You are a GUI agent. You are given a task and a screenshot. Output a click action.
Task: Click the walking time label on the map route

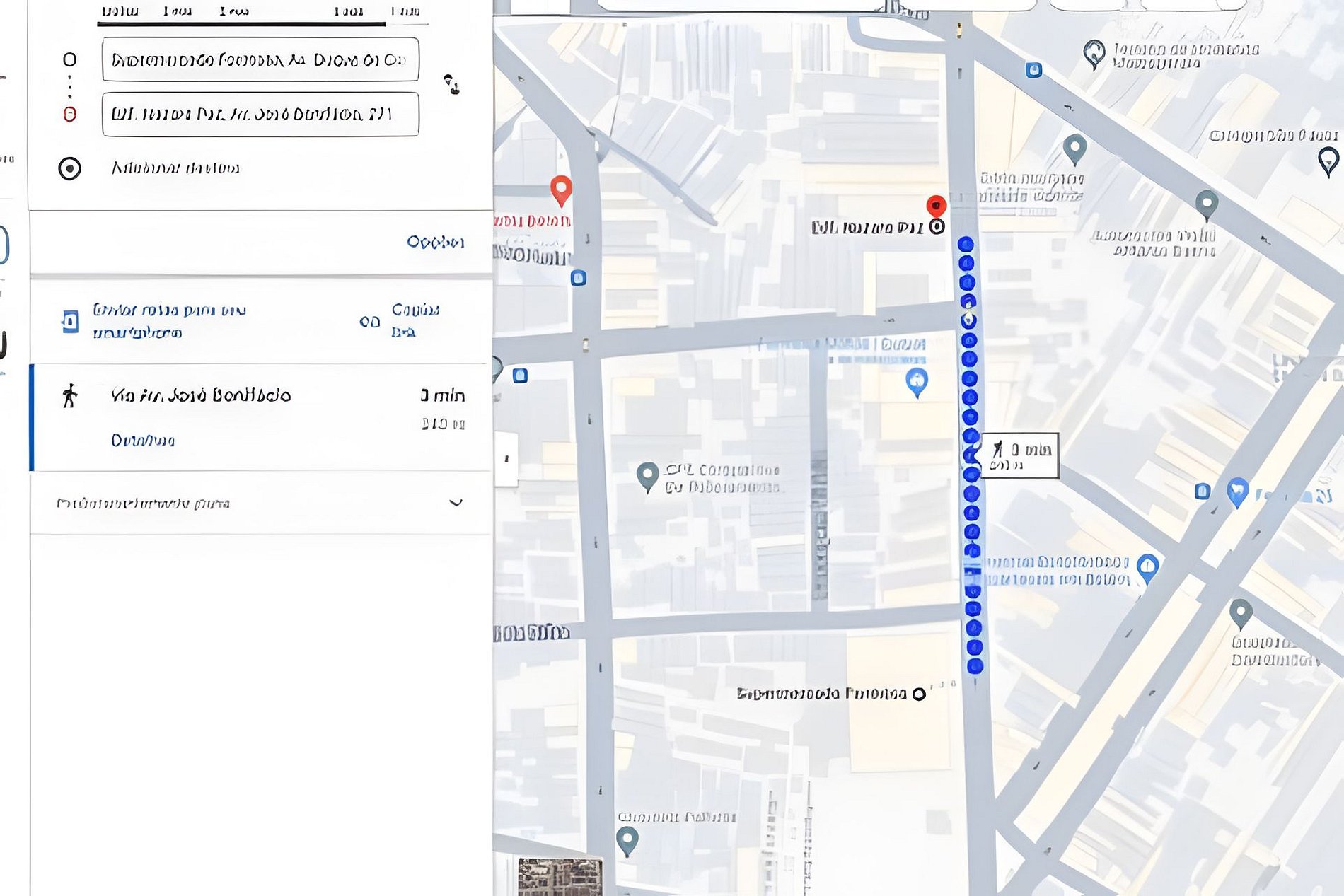click(x=1019, y=455)
